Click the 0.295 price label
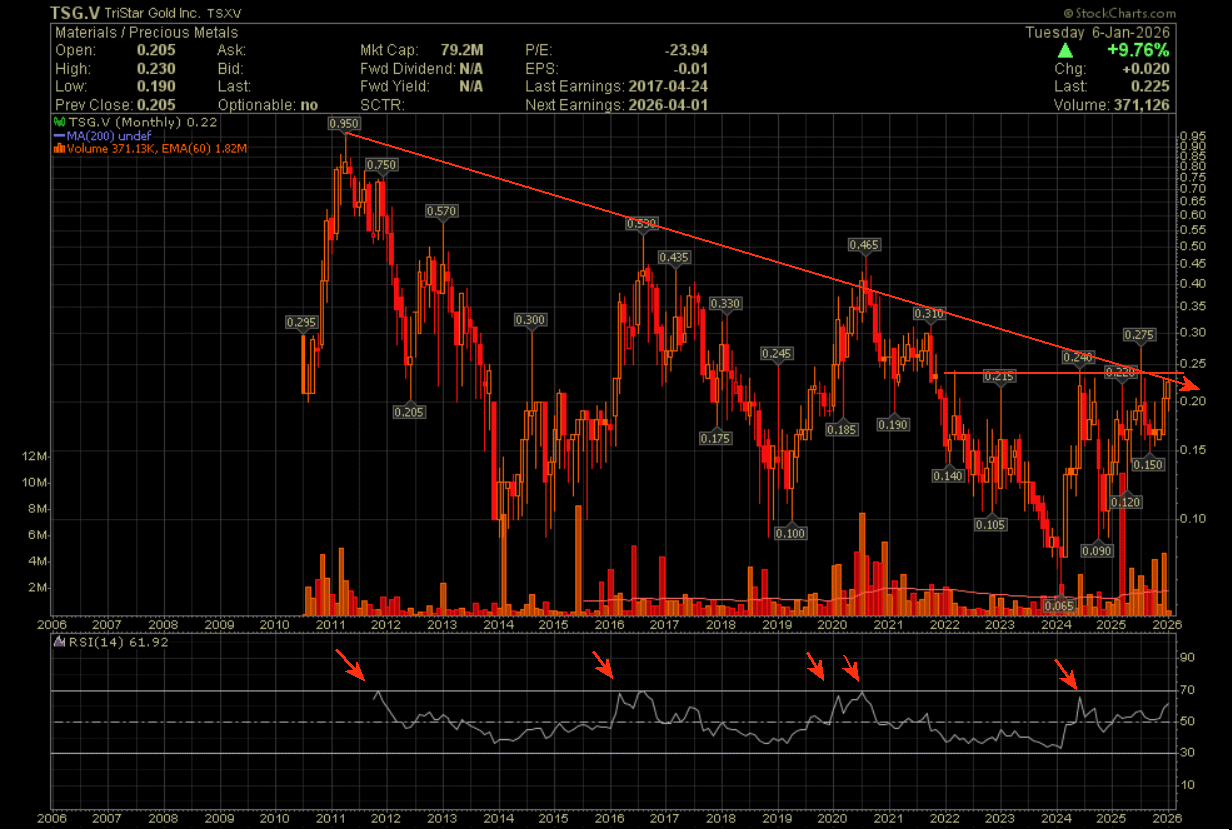Image resolution: width=1232 pixels, height=830 pixels. tap(301, 323)
